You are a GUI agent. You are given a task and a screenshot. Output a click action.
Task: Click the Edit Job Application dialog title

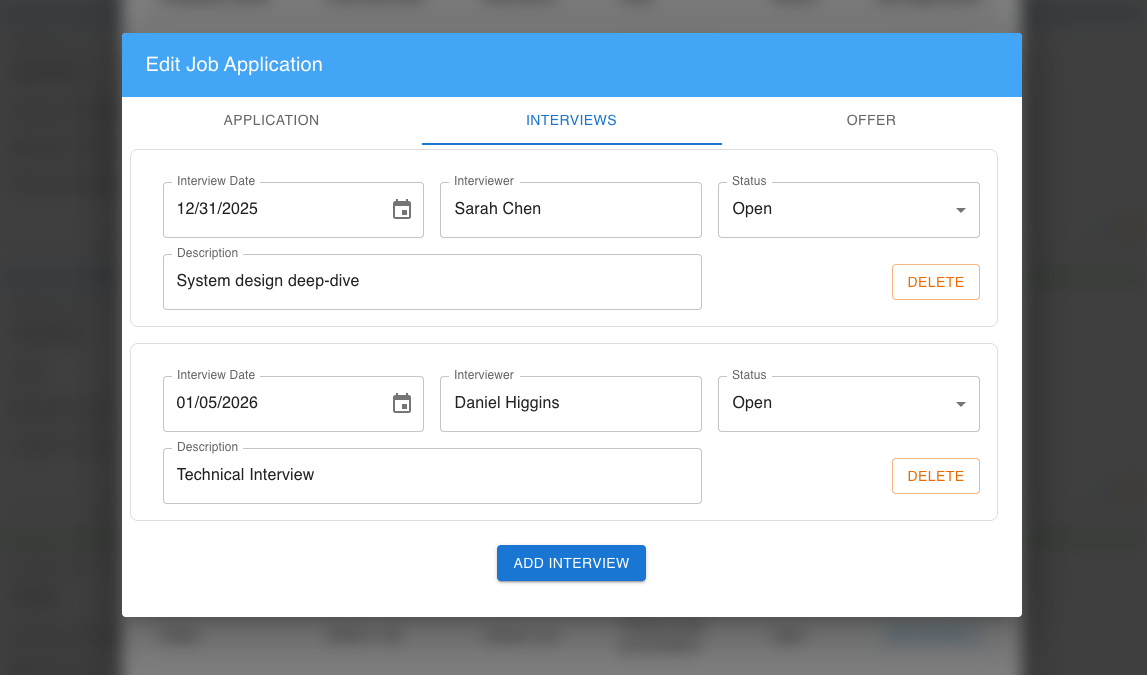click(x=234, y=65)
